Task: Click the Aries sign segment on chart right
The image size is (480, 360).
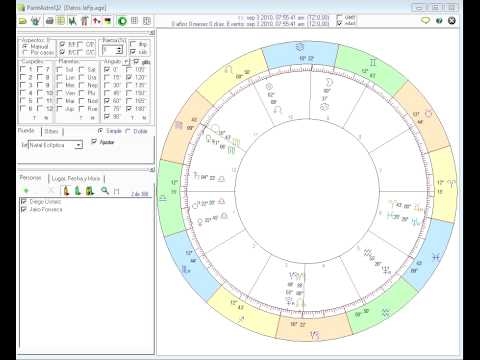Action: (444, 185)
